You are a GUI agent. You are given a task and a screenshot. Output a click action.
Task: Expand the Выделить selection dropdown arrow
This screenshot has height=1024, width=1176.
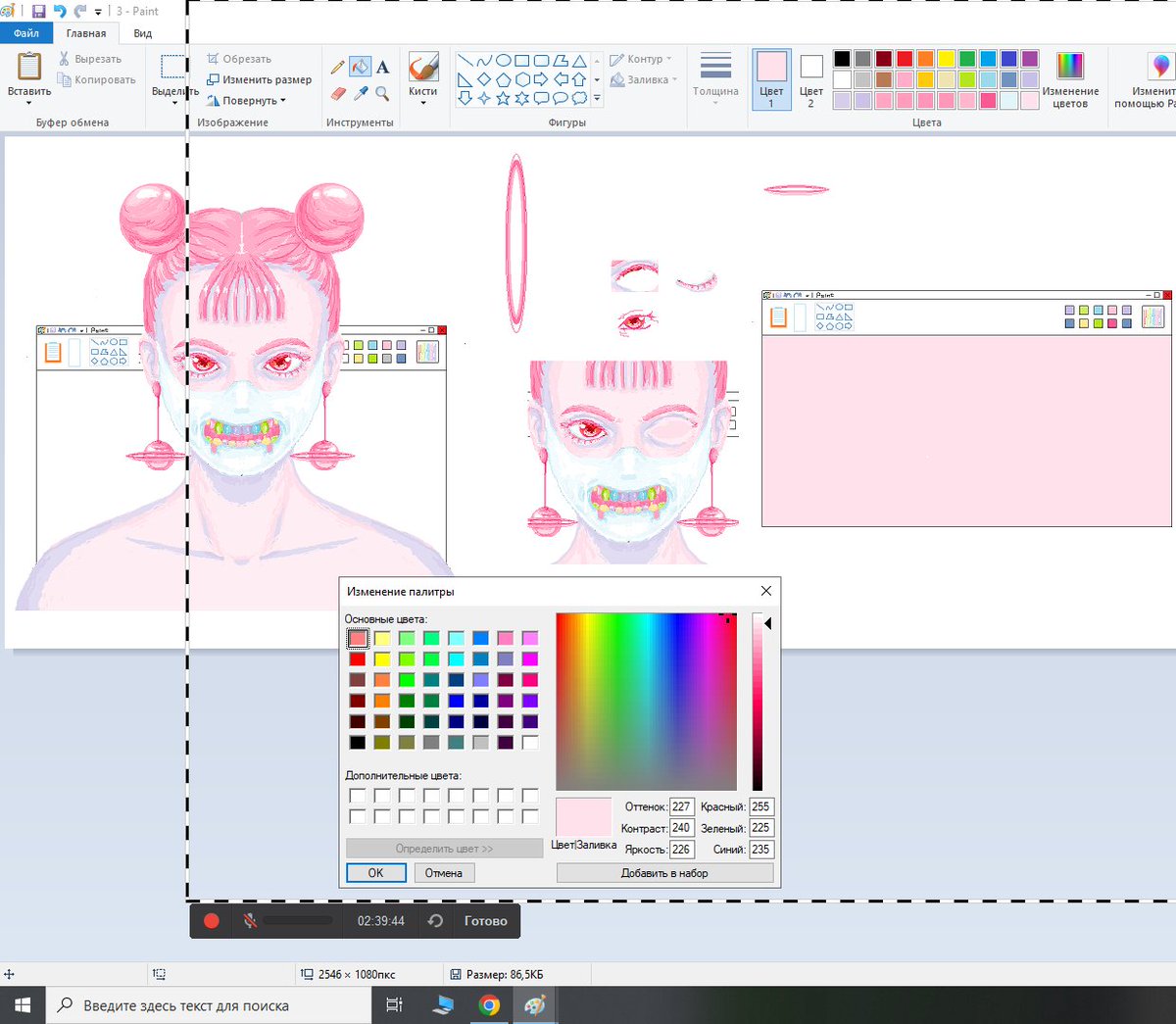click(174, 103)
